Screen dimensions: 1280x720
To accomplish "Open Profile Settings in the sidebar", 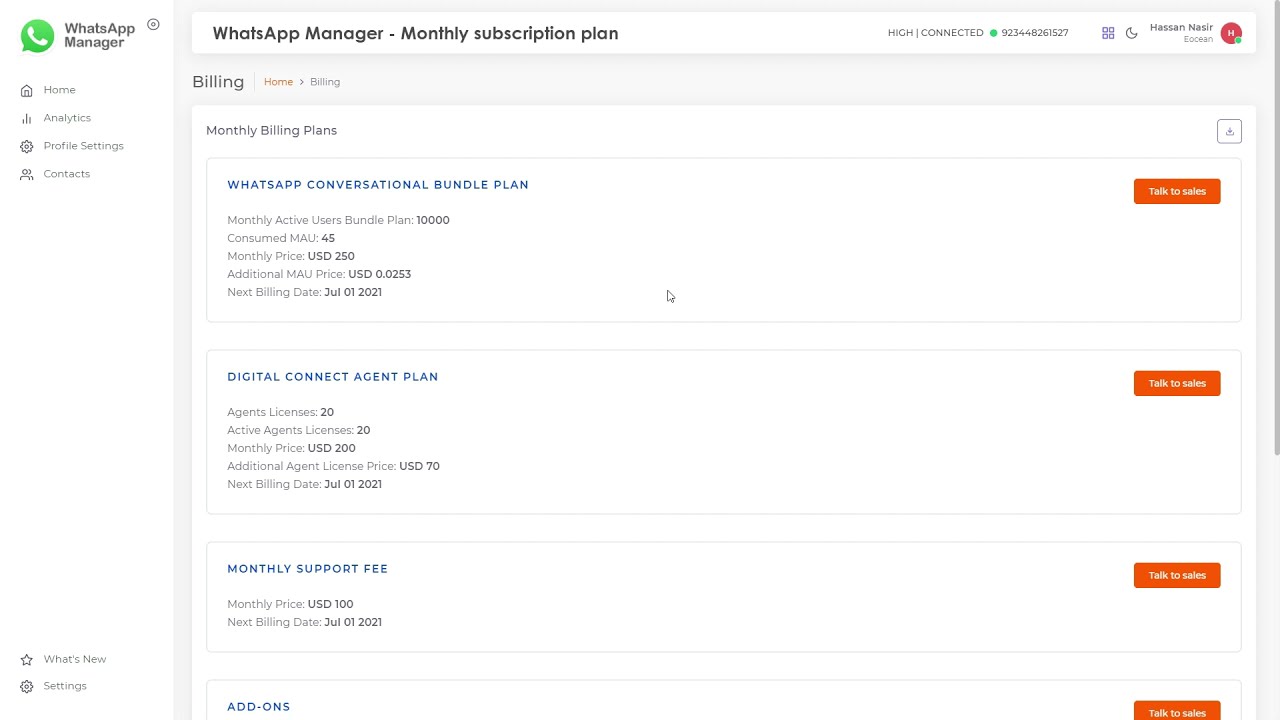I will click(x=83, y=146).
